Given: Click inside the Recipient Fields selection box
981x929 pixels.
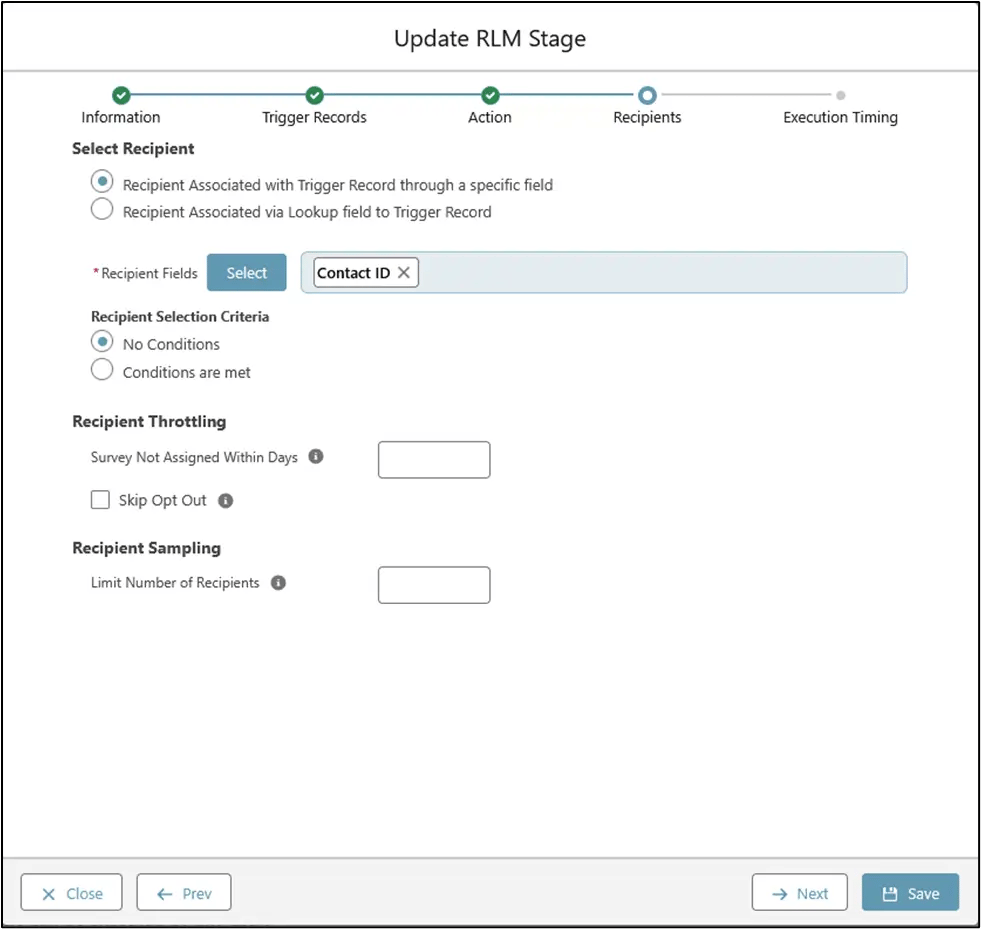Looking at the screenshot, I should pyautogui.click(x=604, y=273).
